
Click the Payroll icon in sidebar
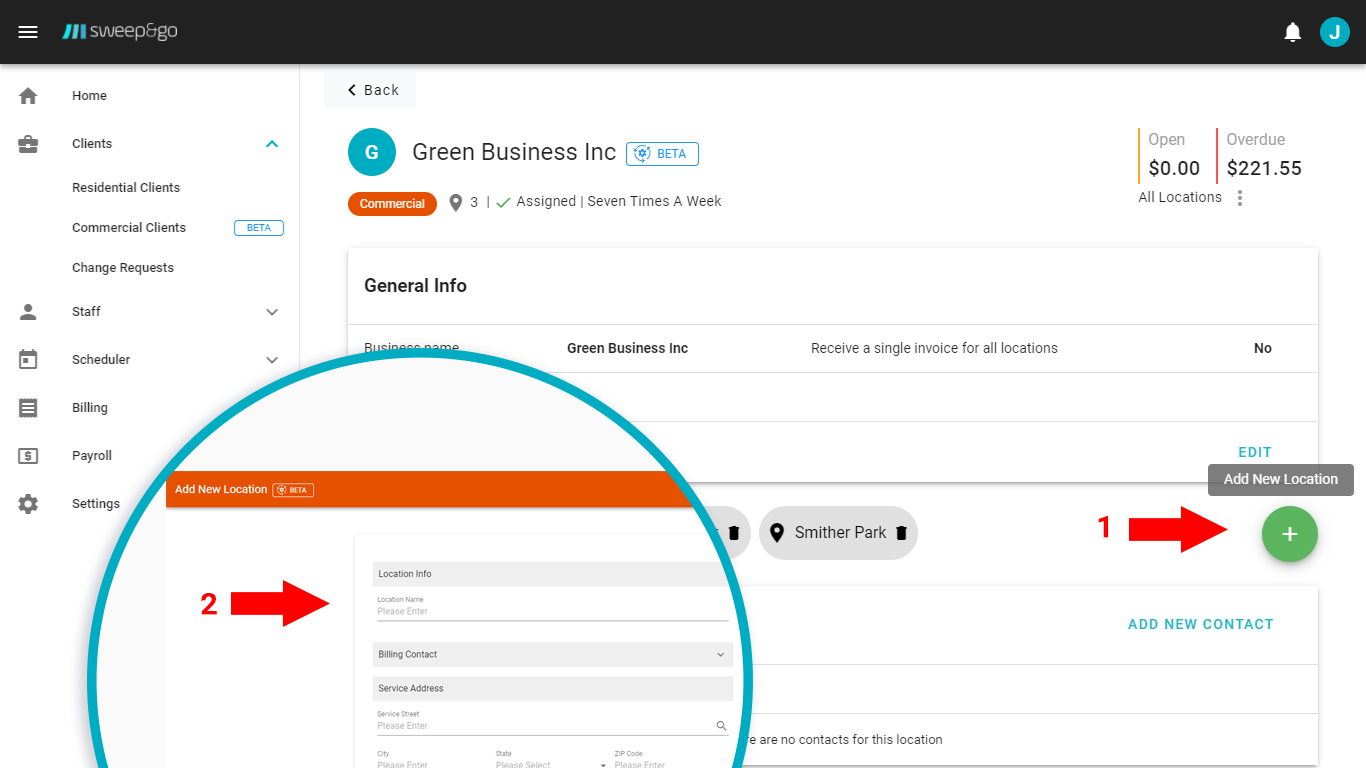(x=28, y=456)
